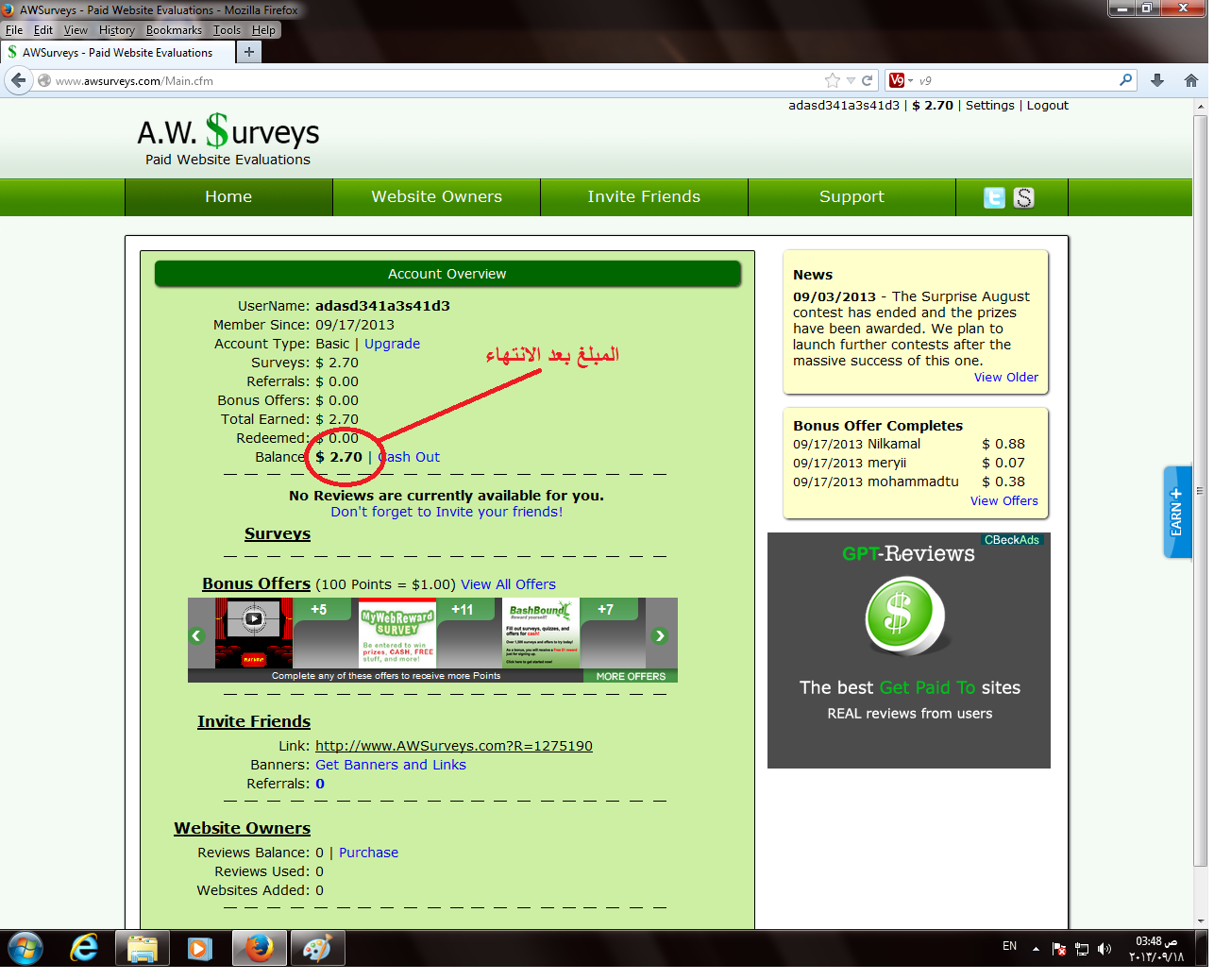Click the Cash Out link

point(409,457)
